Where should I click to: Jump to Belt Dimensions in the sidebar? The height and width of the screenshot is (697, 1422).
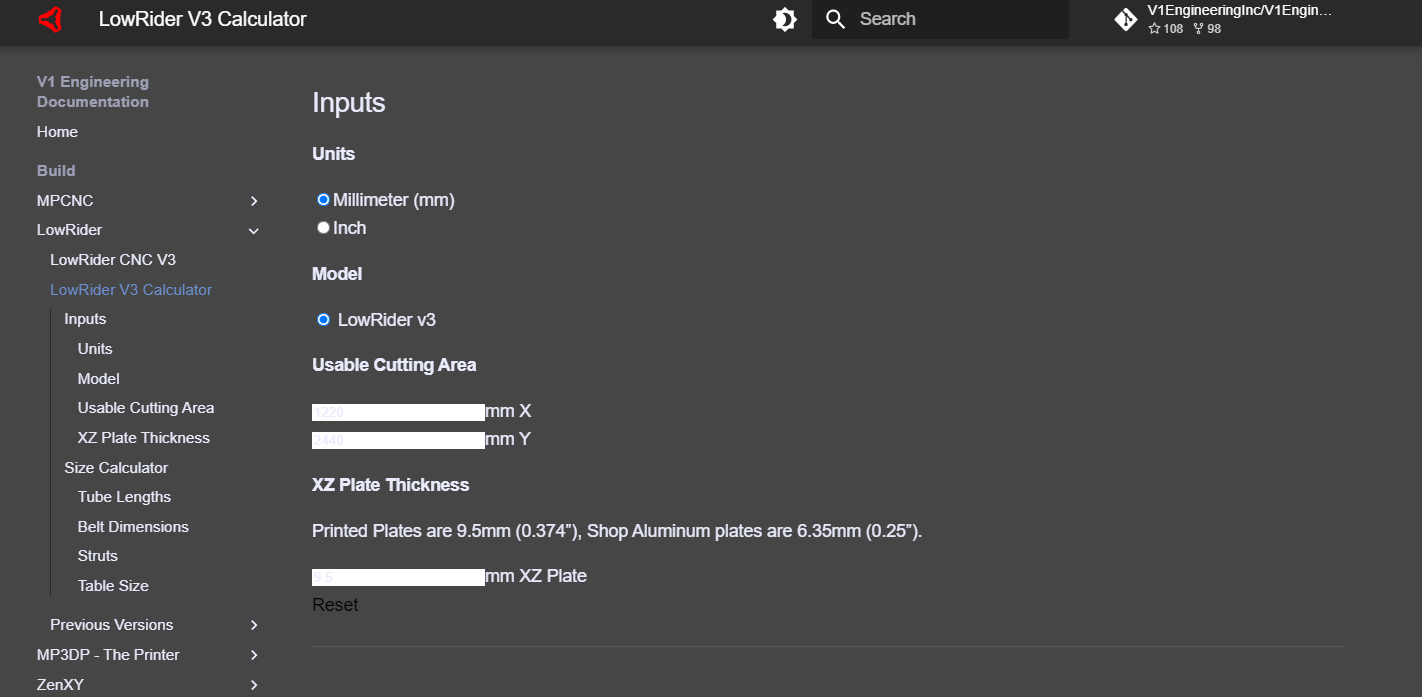[133, 526]
